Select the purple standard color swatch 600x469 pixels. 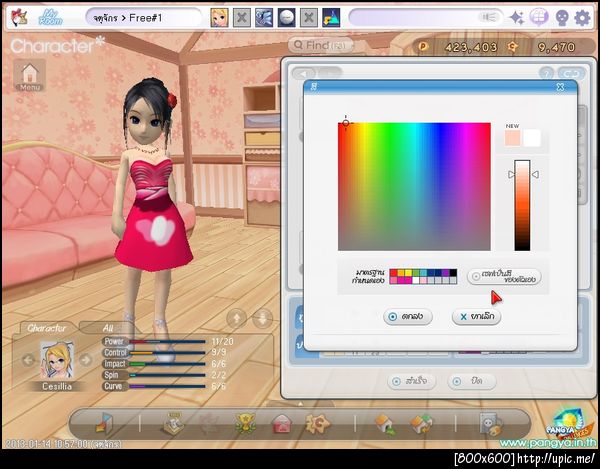(x=446, y=273)
